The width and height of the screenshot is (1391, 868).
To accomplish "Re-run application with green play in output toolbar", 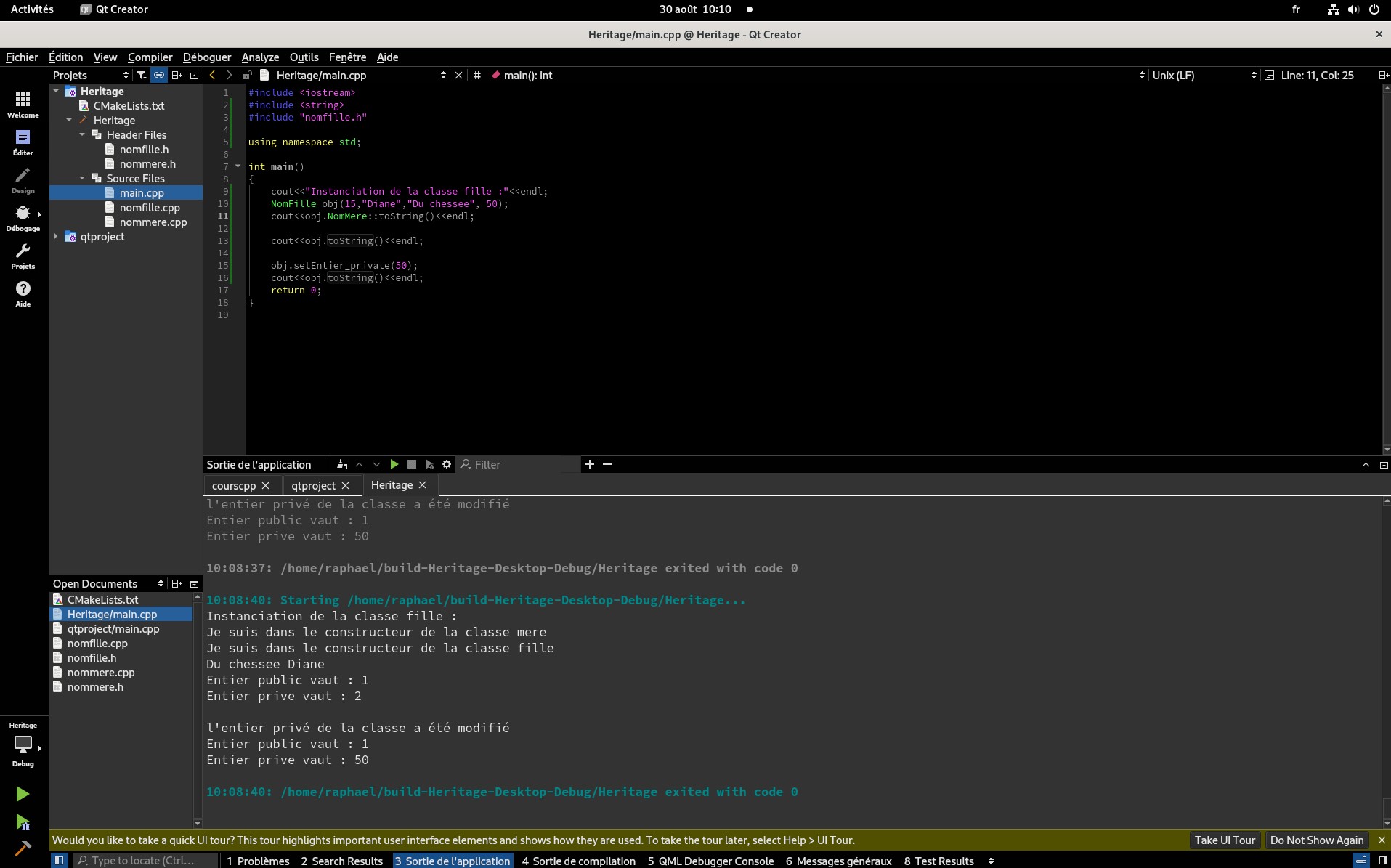I will tap(394, 464).
